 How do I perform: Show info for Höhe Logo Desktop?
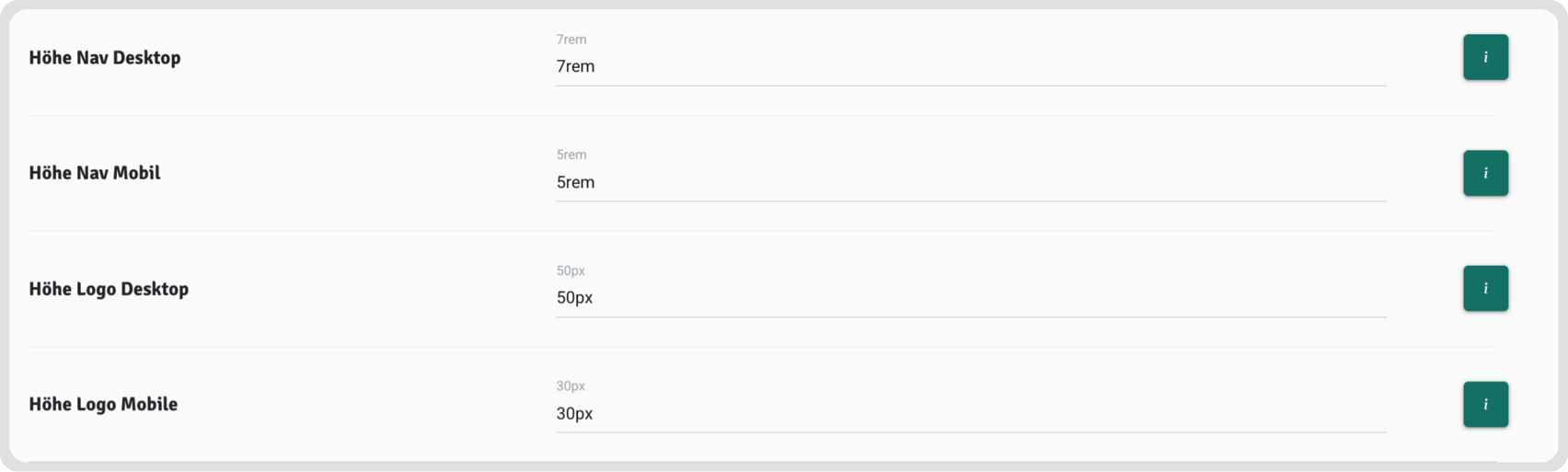coord(1485,288)
